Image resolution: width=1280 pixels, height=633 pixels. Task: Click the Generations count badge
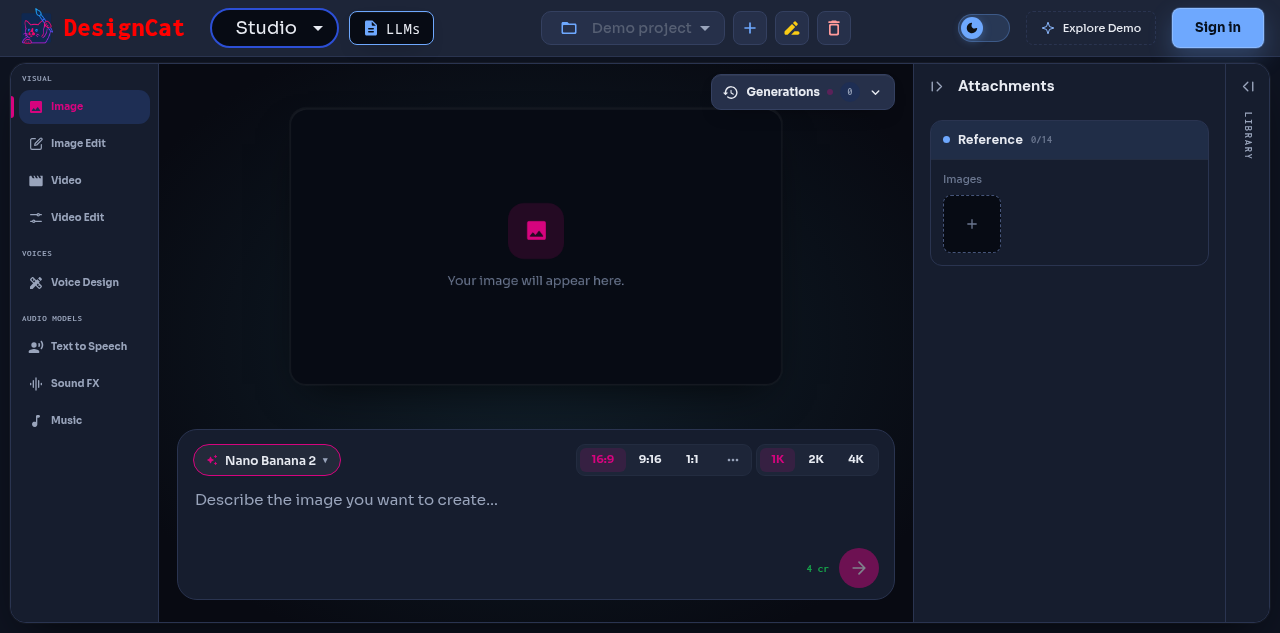click(x=849, y=92)
